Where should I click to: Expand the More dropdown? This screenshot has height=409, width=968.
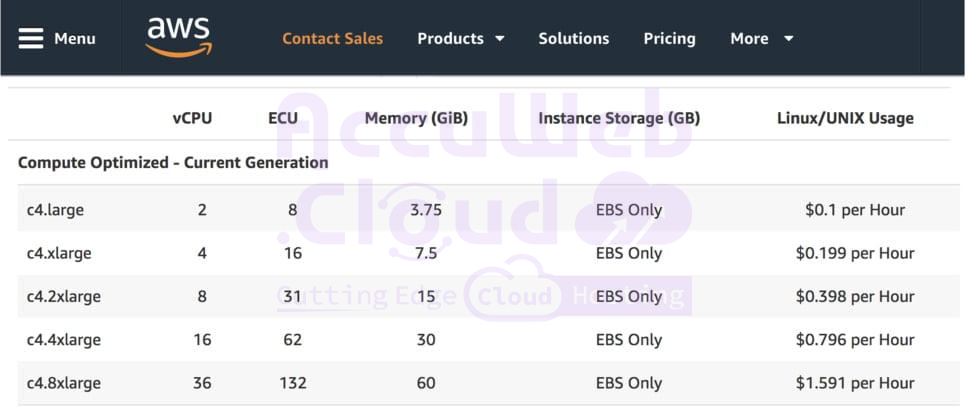(x=761, y=38)
